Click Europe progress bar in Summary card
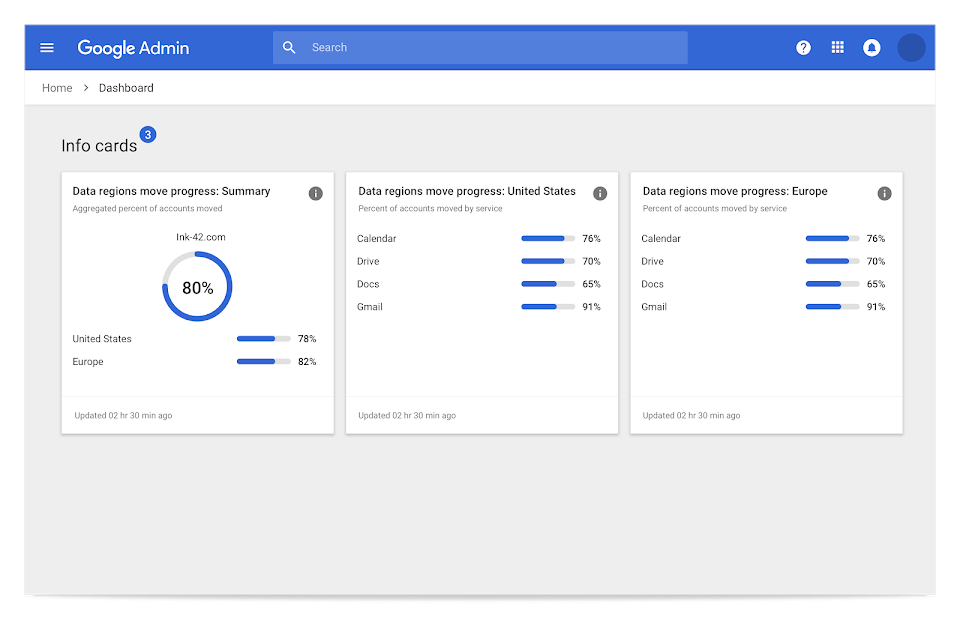Image resolution: width=960 pixels, height=619 pixels. click(263, 362)
